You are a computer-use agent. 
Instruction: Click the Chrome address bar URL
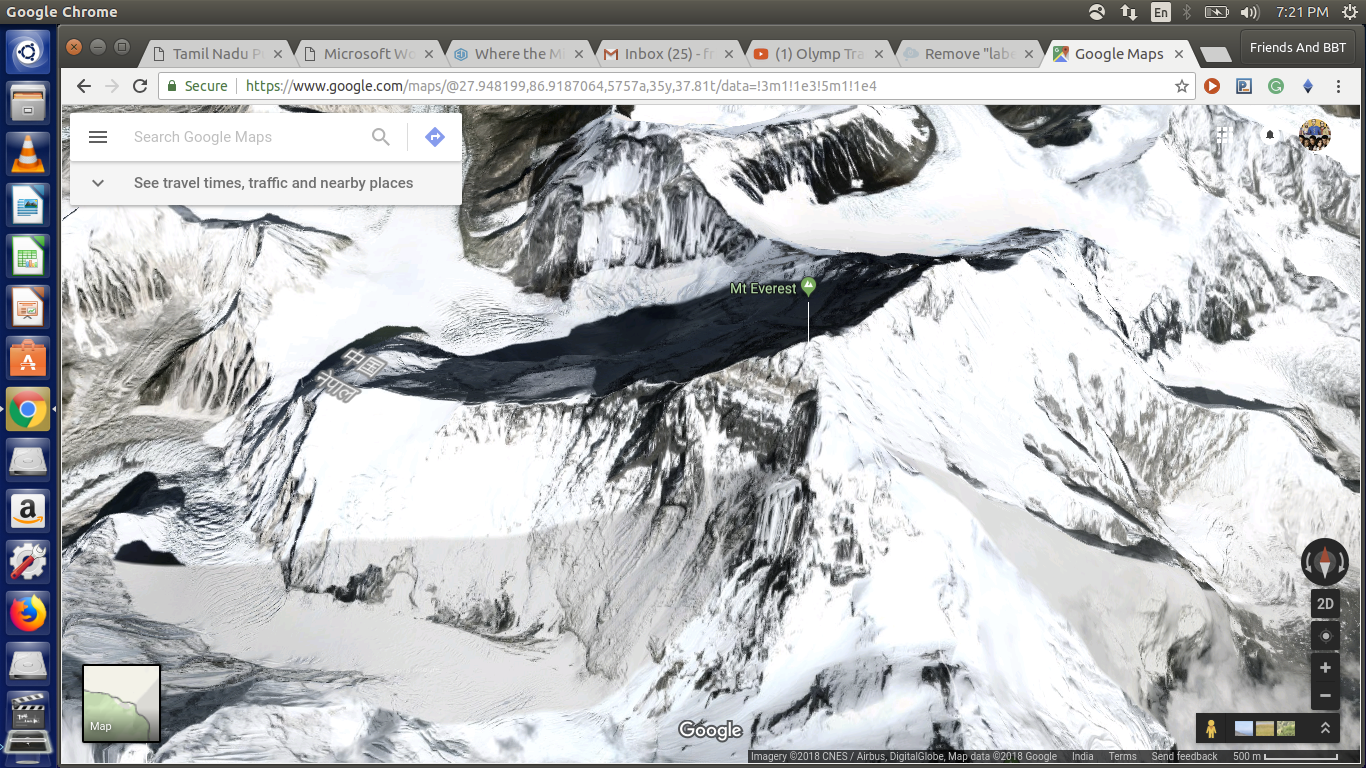tap(560, 86)
